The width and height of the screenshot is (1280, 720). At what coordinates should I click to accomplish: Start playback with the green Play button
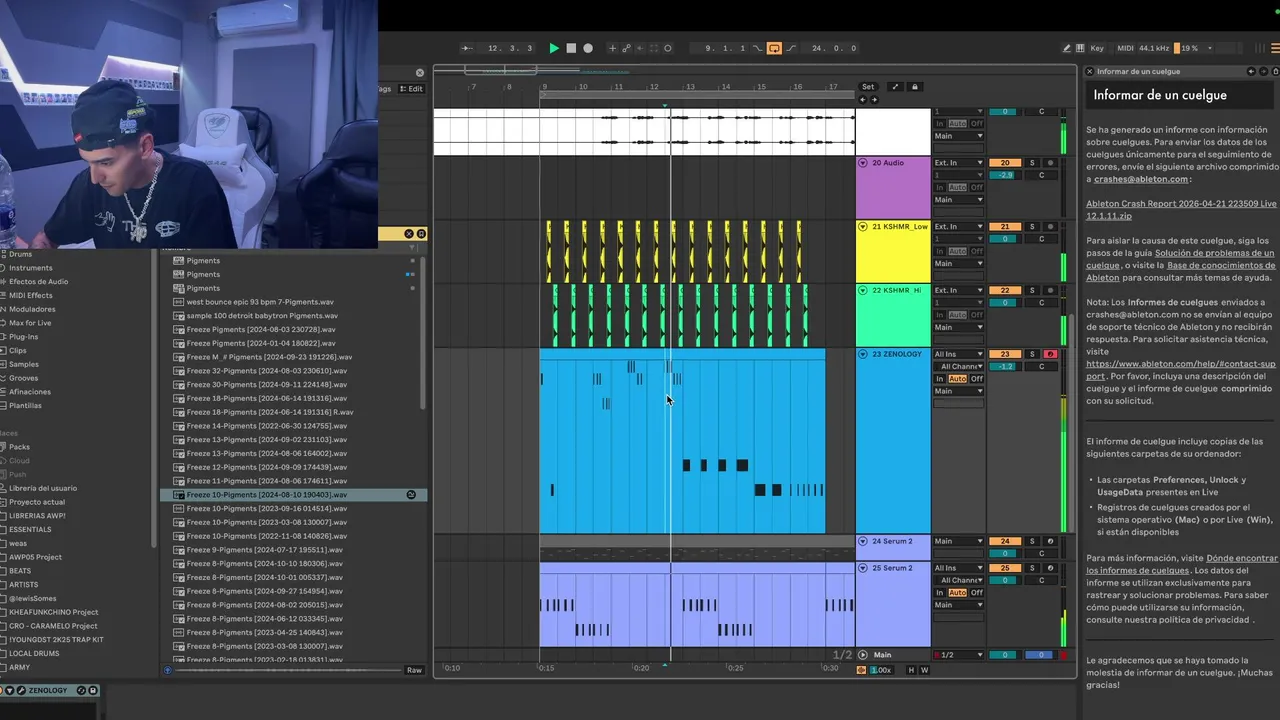554,48
